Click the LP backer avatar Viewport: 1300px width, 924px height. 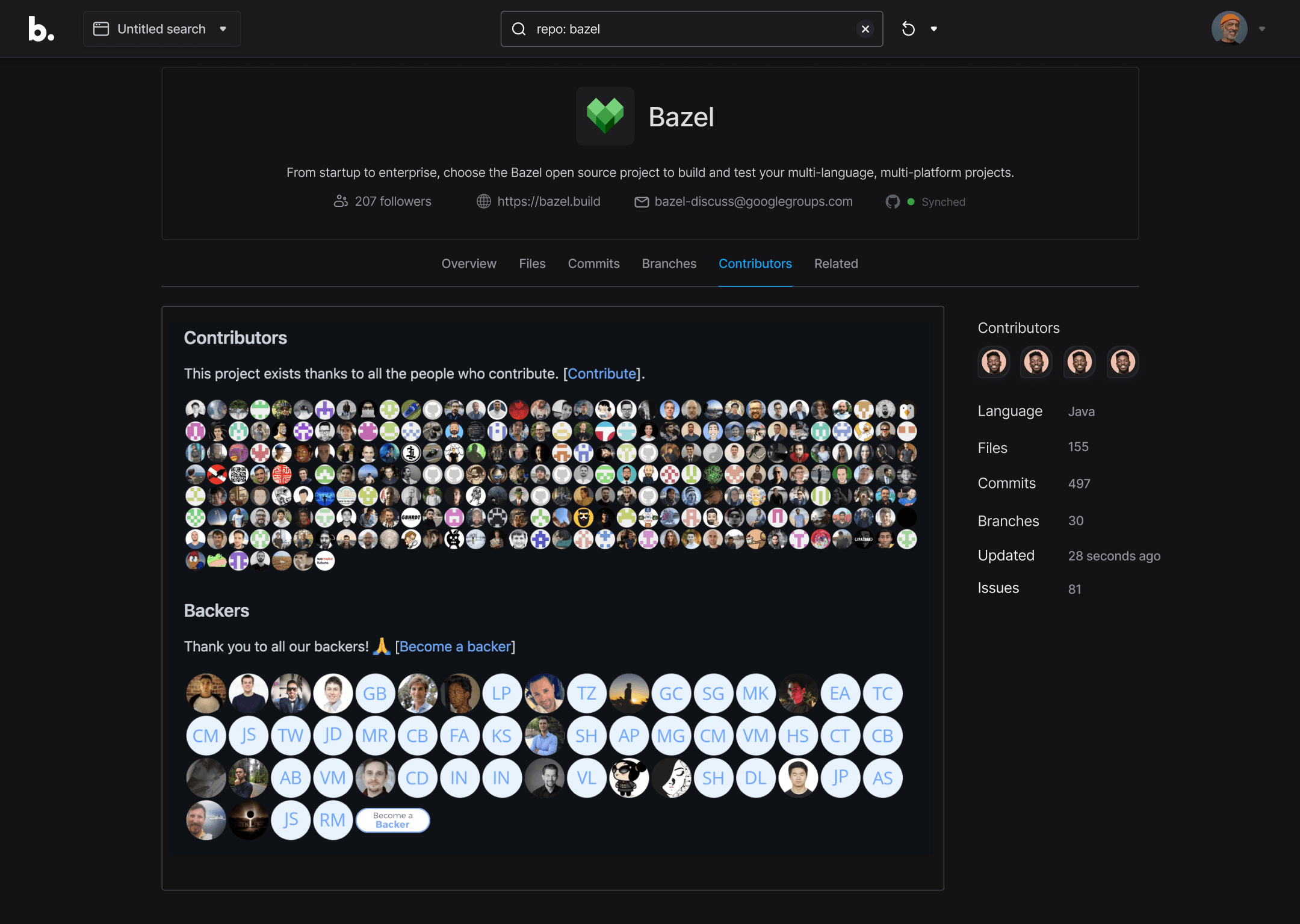tap(501, 694)
